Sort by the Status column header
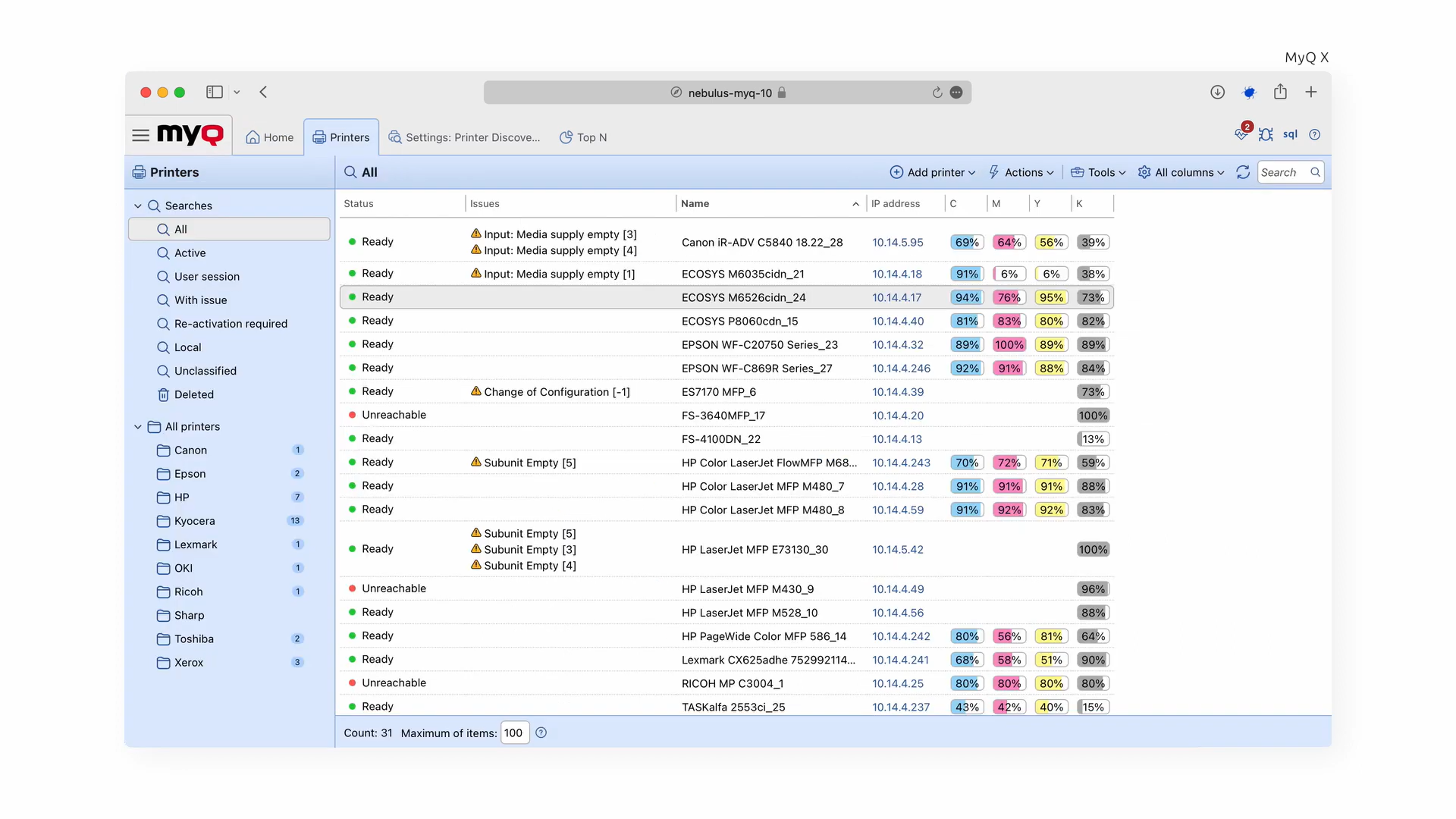 pos(402,203)
